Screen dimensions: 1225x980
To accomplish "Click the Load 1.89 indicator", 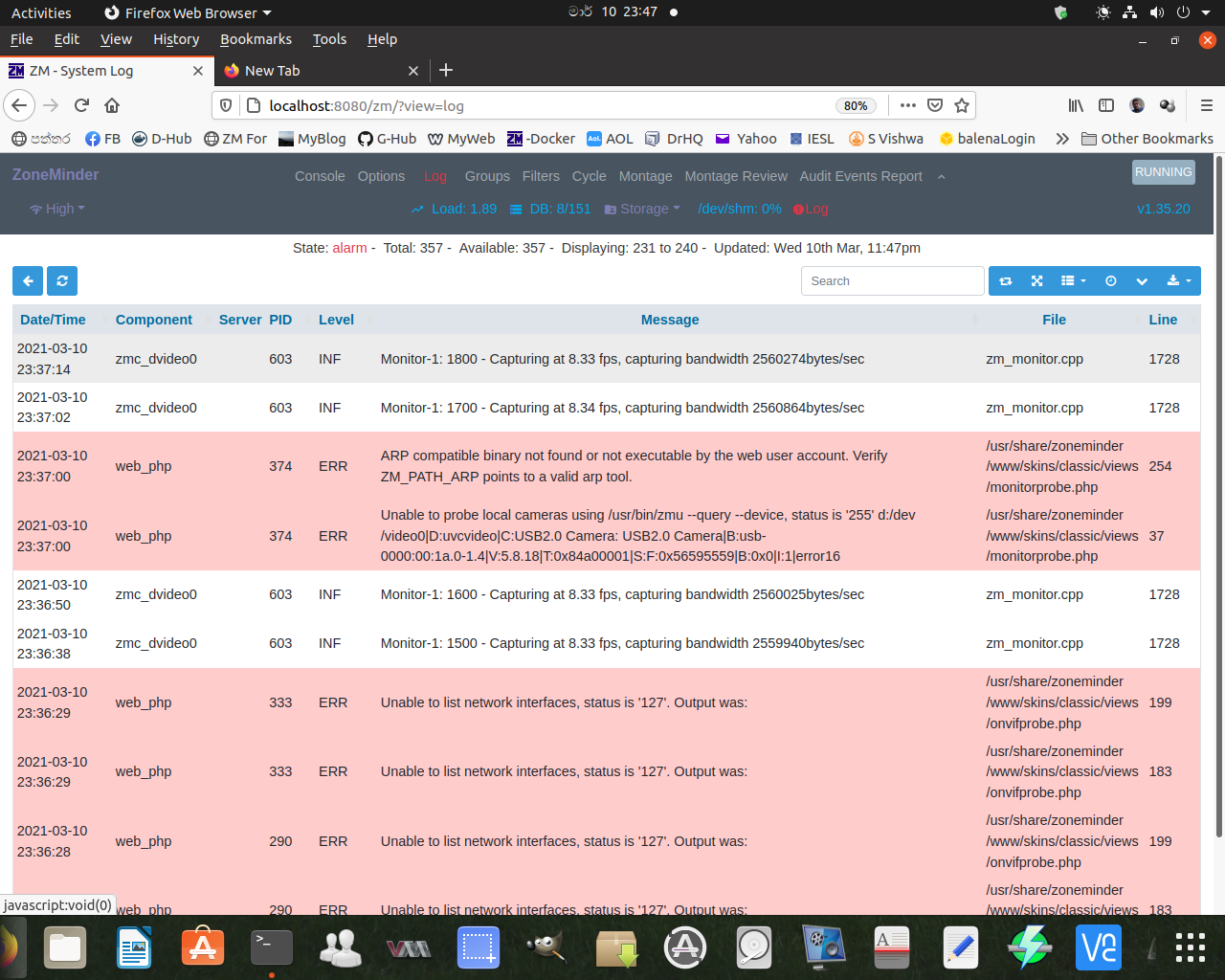I will (x=455, y=209).
